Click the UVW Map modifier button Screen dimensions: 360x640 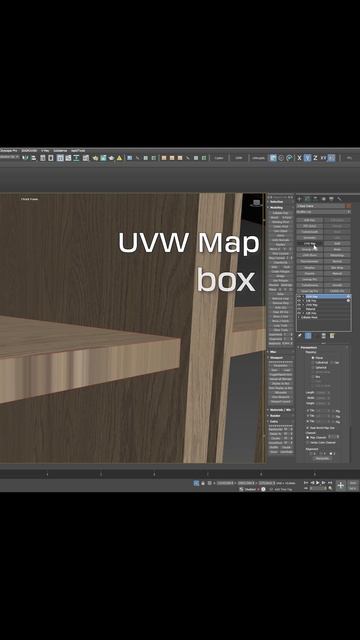310,243
